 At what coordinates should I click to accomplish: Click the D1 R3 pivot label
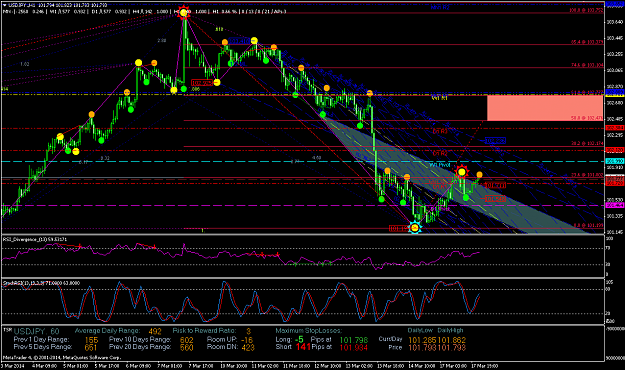(x=440, y=131)
